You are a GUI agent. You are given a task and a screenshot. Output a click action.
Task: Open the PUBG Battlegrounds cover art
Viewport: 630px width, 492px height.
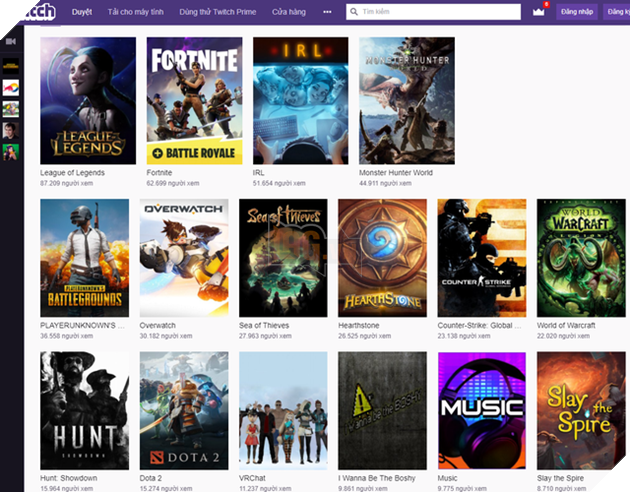84,258
